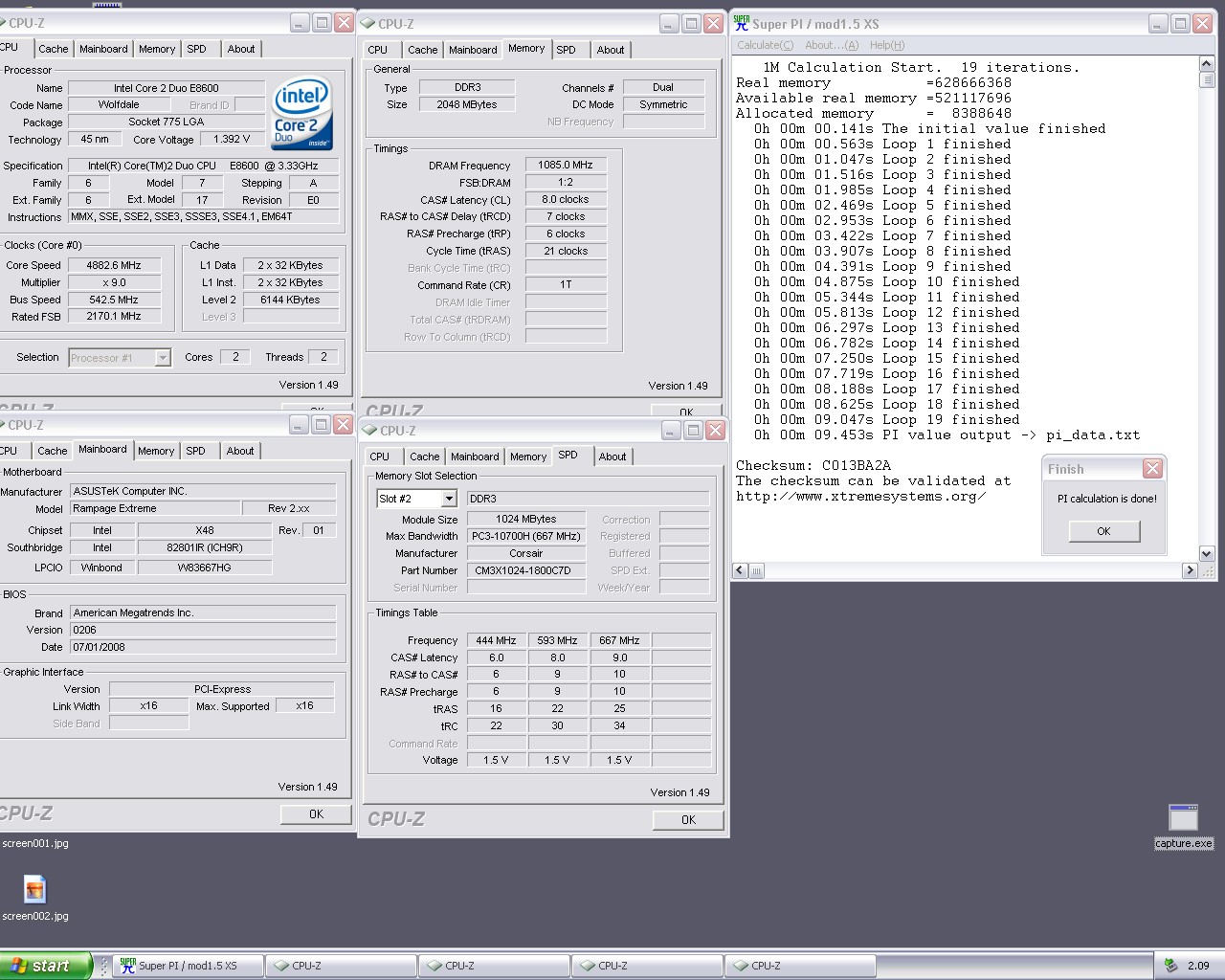Viewport: 1225px width, 980px height.
Task: Click the Command Rate 1T value
Action: (566, 285)
